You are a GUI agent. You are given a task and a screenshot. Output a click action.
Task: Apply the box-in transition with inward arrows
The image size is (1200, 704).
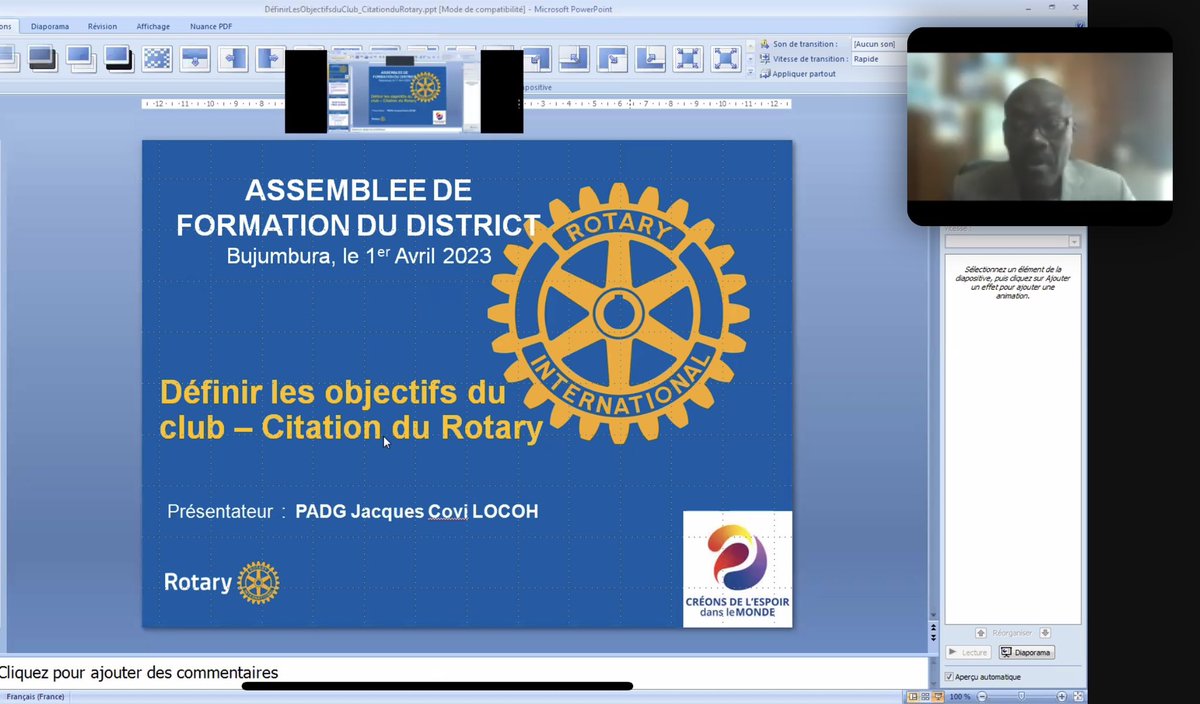click(x=687, y=59)
